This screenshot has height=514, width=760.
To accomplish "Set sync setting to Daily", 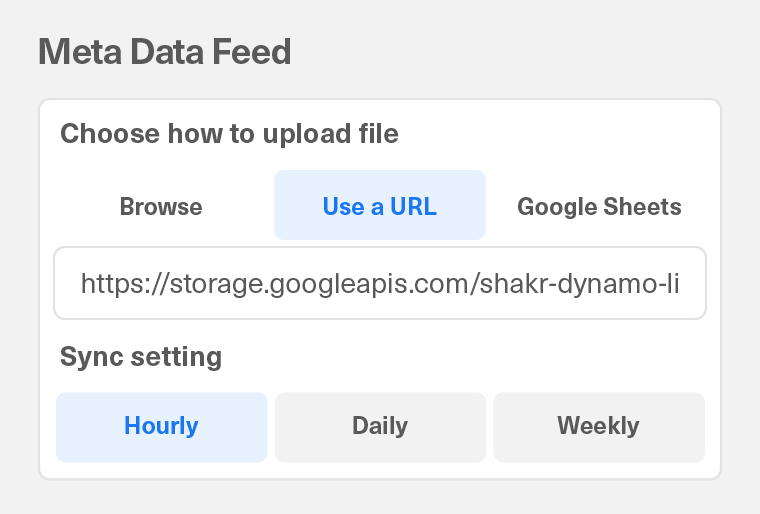I will click(380, 426).
